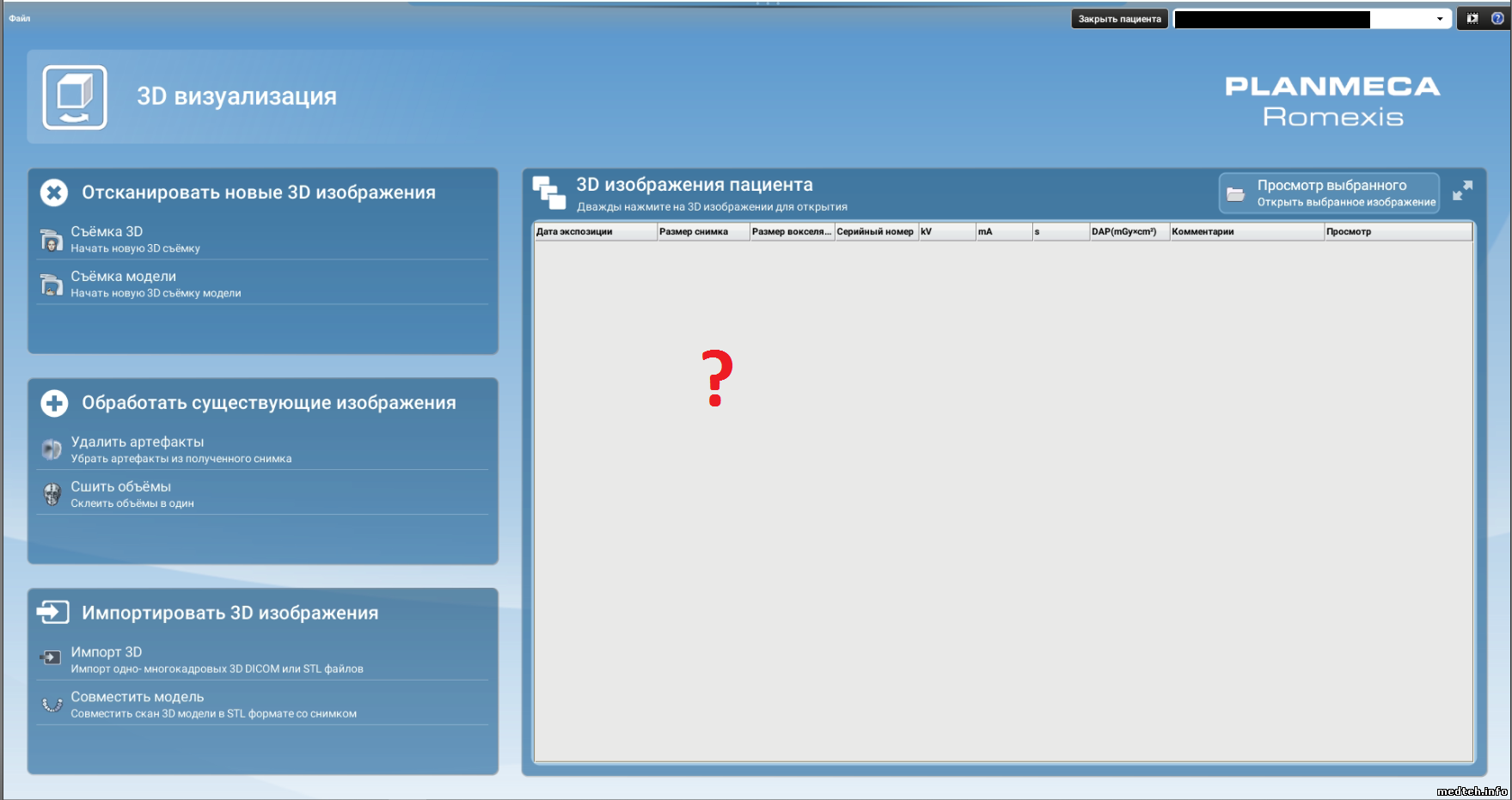
Task: Open the Файл menu
Action: pyautogui.click(x=20, y=18)
